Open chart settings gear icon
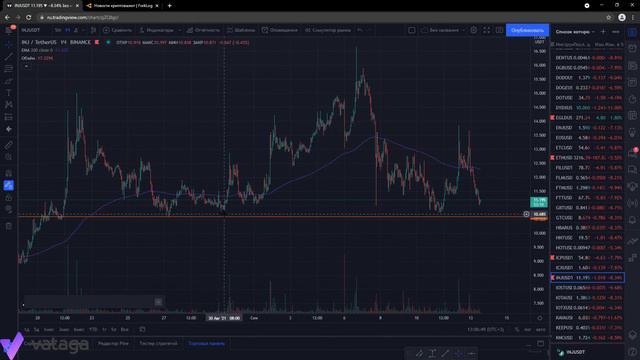This screenshot has width=640, height=360. (x=473, y=30)
